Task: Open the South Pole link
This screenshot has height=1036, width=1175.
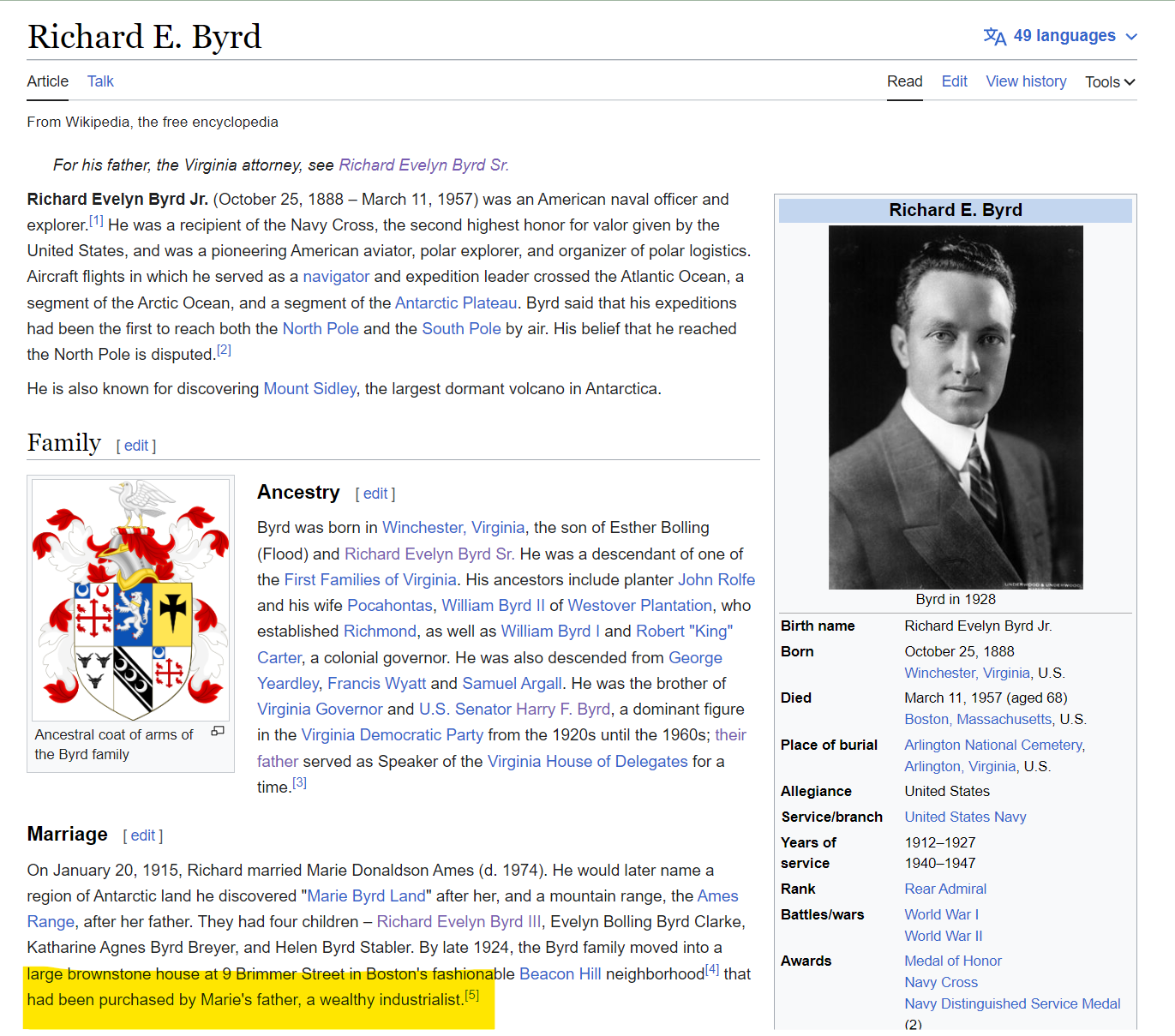Action: point(461,328)
